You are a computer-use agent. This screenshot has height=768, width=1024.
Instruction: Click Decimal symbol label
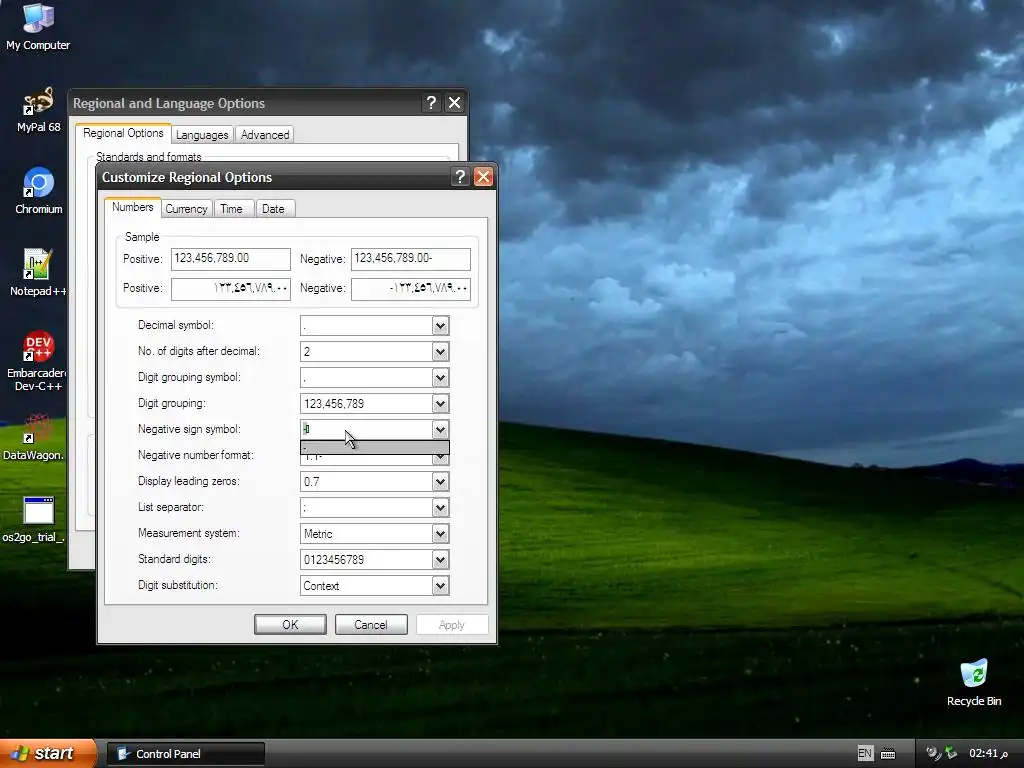click(176, 325)
